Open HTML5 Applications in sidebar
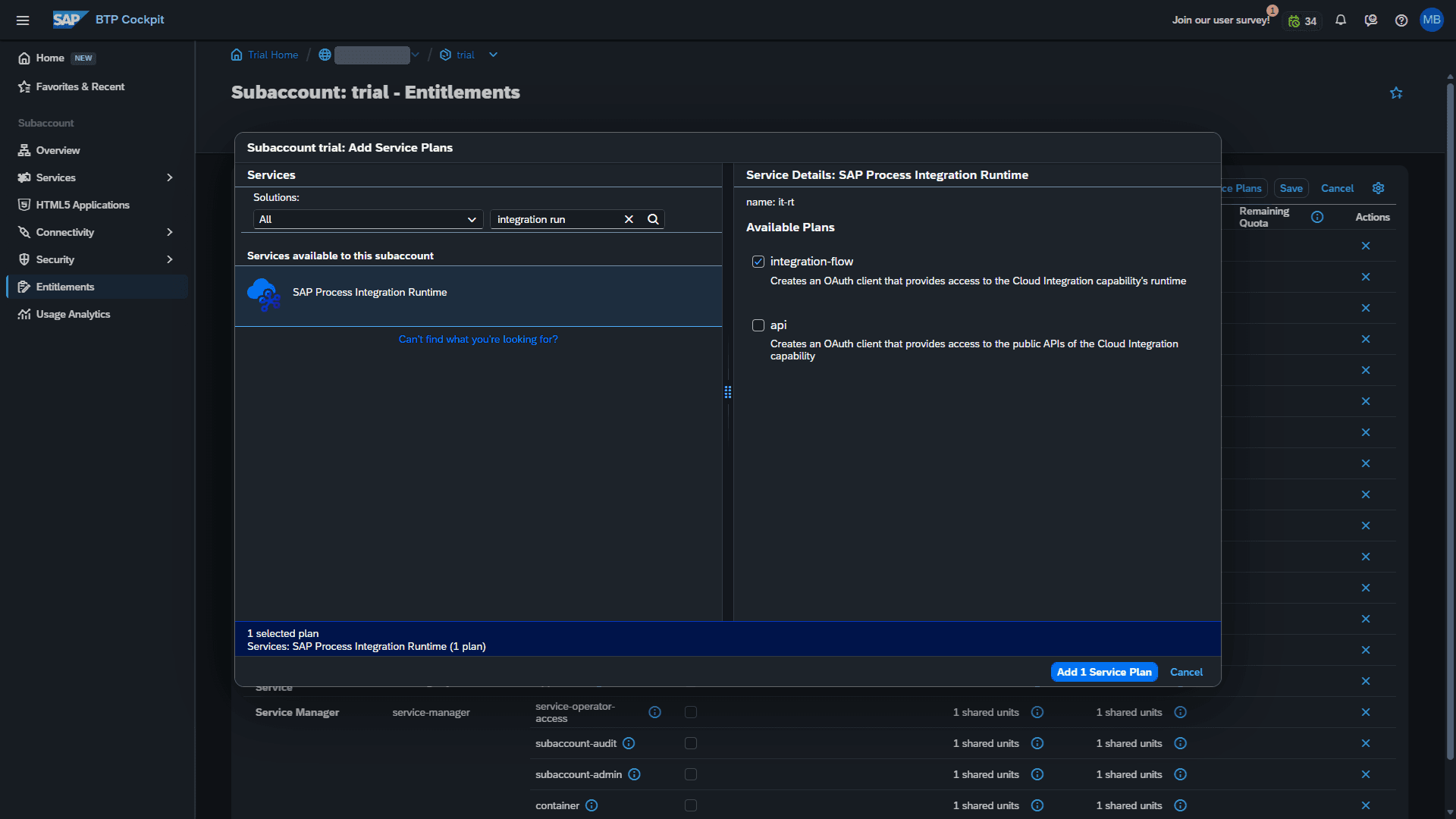This screenshot has width=1456, height=819. [x=97, y=205]
